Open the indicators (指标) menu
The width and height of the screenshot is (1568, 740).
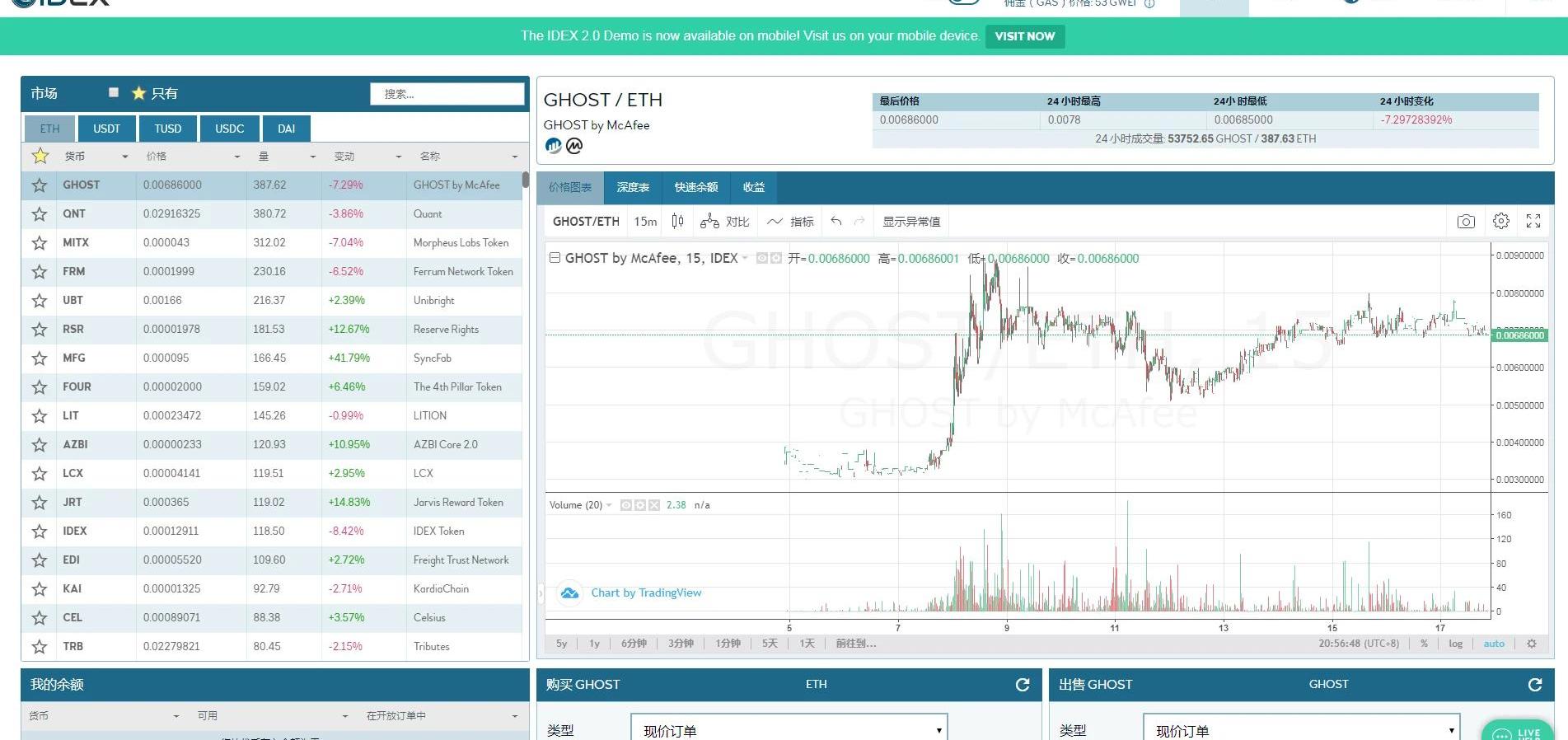click(790, 222)
